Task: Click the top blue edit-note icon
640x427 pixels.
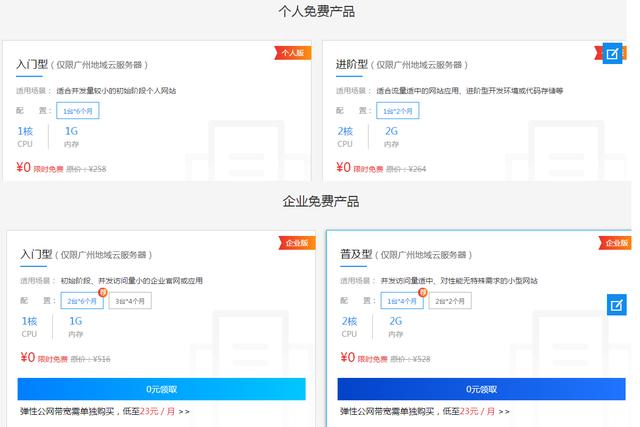Action: (612, 53)
